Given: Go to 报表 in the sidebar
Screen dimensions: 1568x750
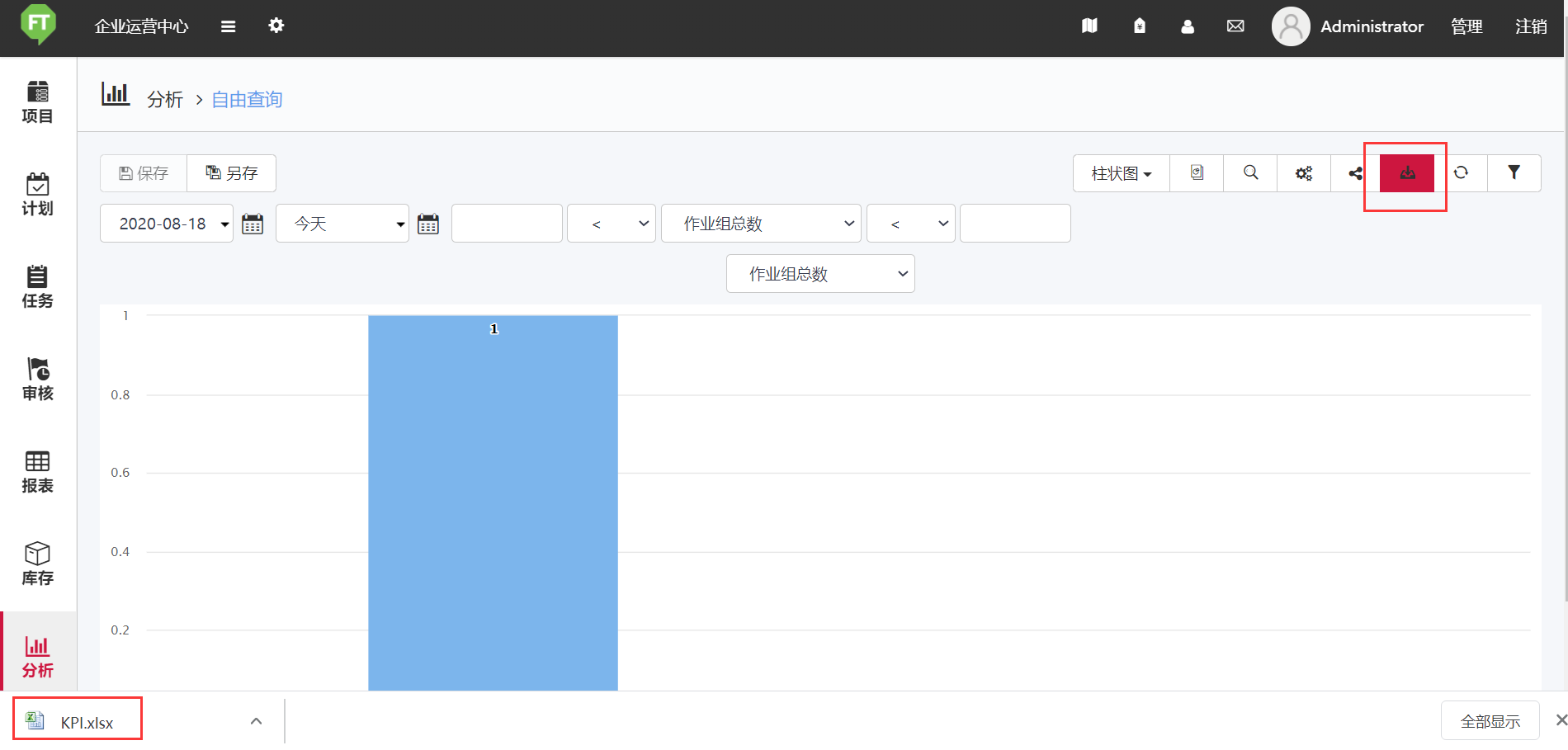Looking at the screenshot, I should (x=38, y=472).
